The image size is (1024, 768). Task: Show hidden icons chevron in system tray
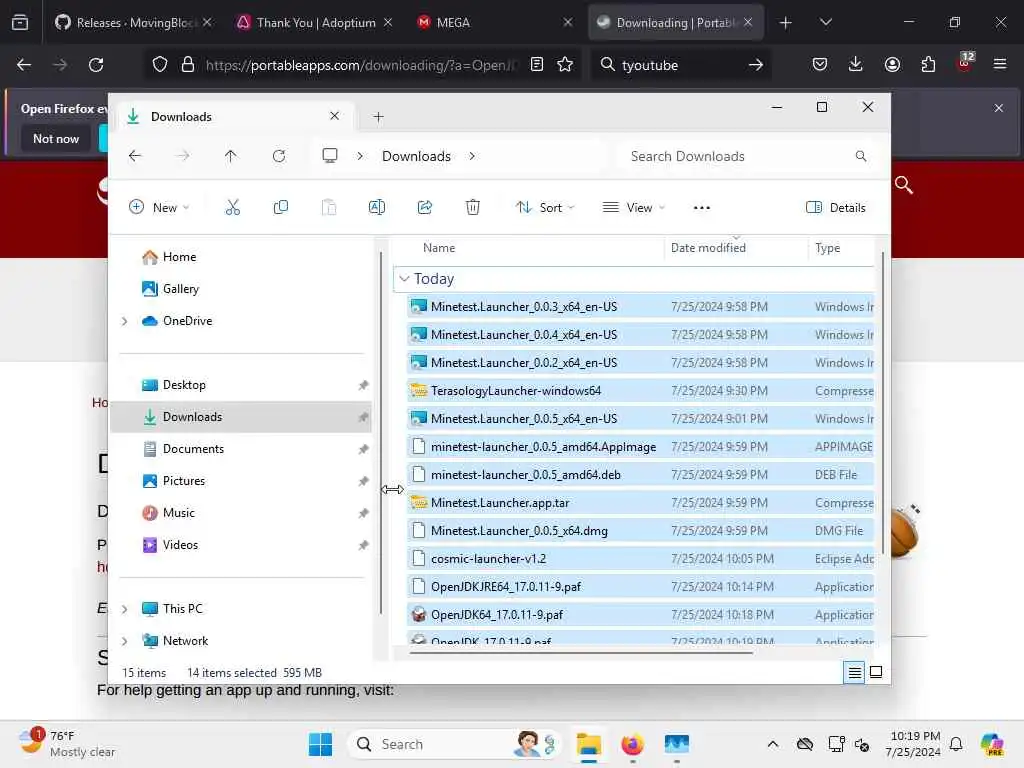pos(773,744)
